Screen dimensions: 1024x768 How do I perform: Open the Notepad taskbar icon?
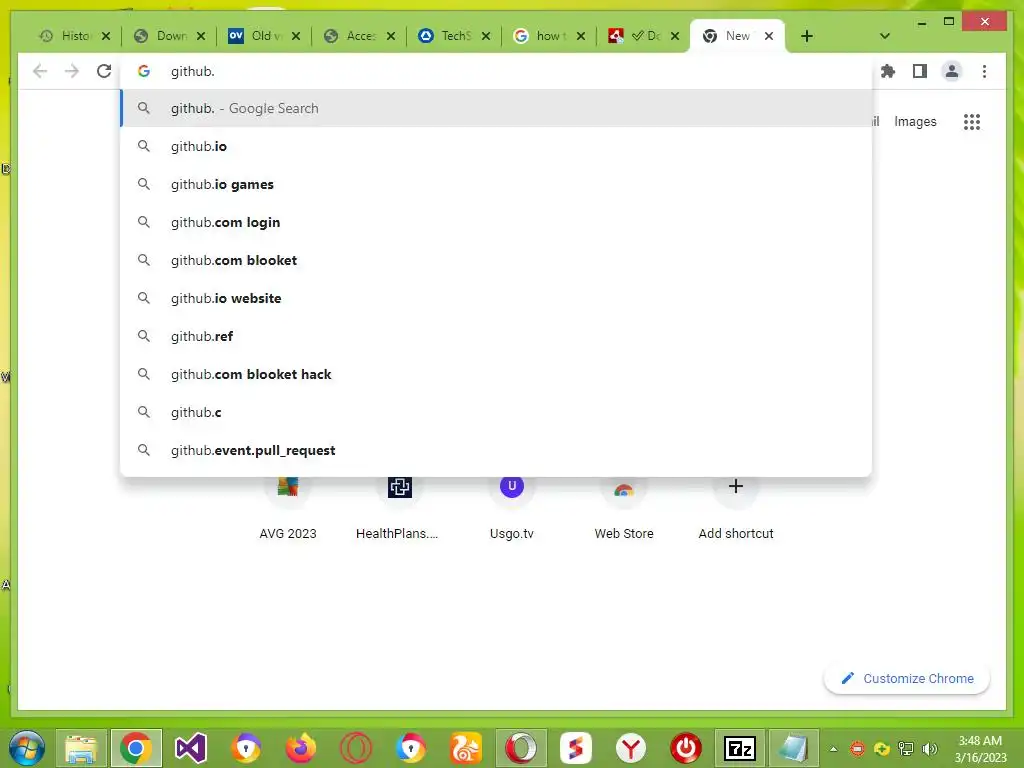point(794,748)
